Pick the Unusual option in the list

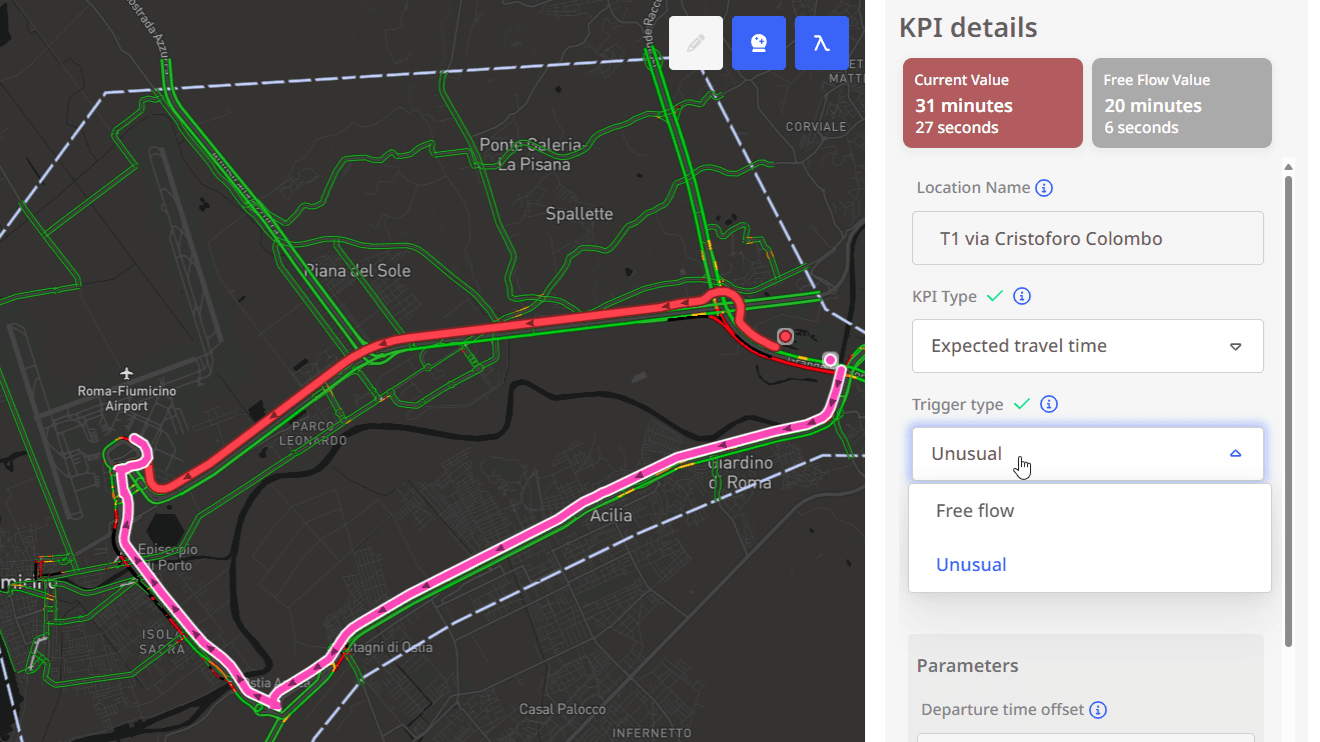click(971, 565)
